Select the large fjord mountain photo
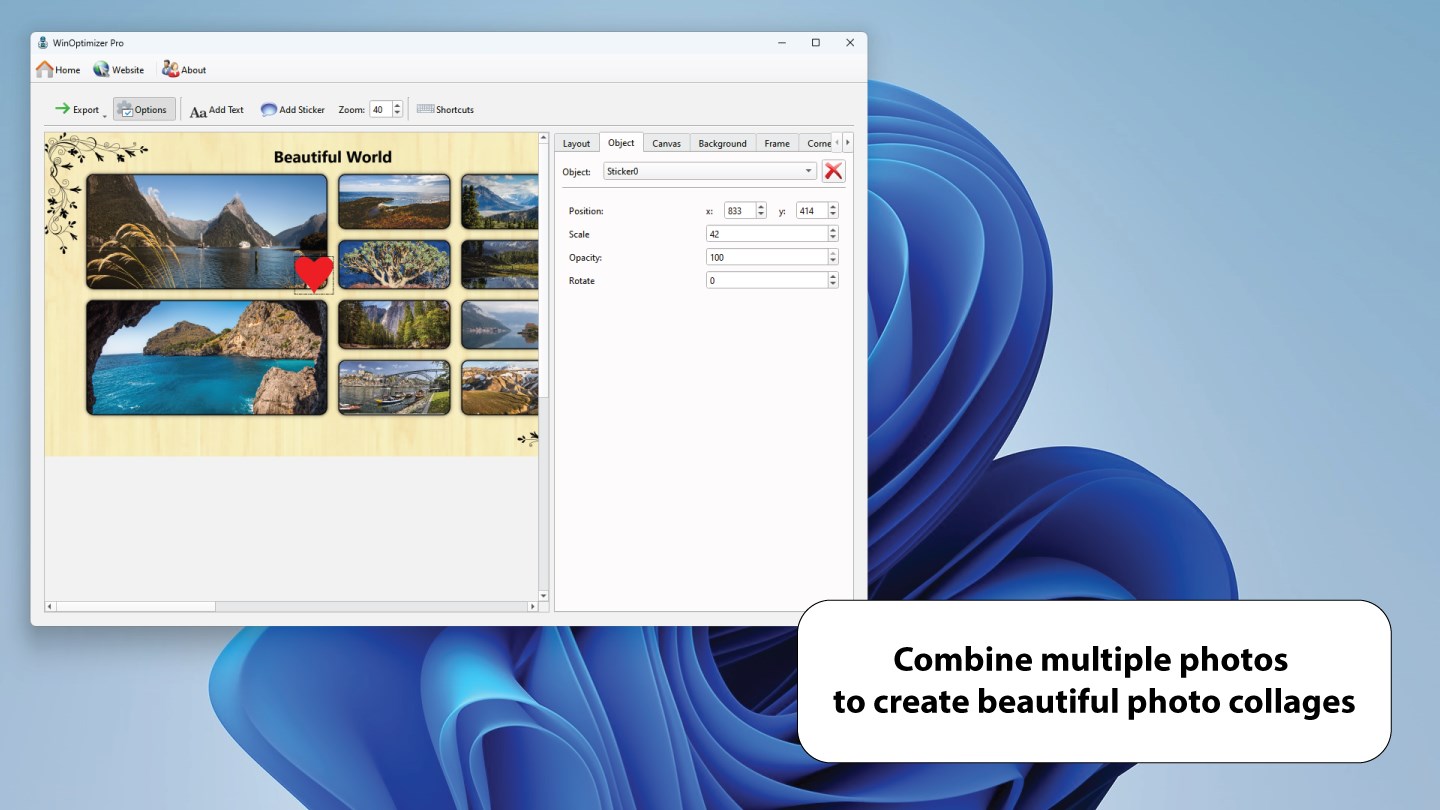The width and height of the screenshot is (1440, 810). tap(207, 232)
